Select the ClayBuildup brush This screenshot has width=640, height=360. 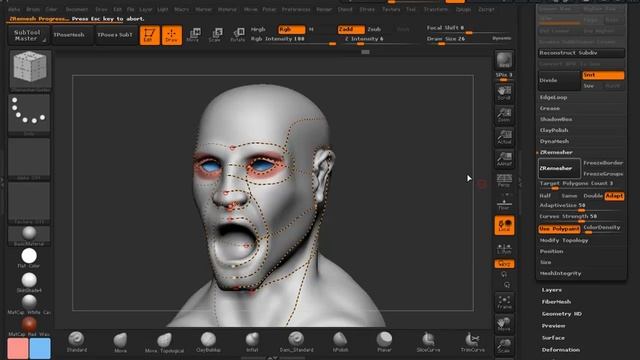click(208, 342)
